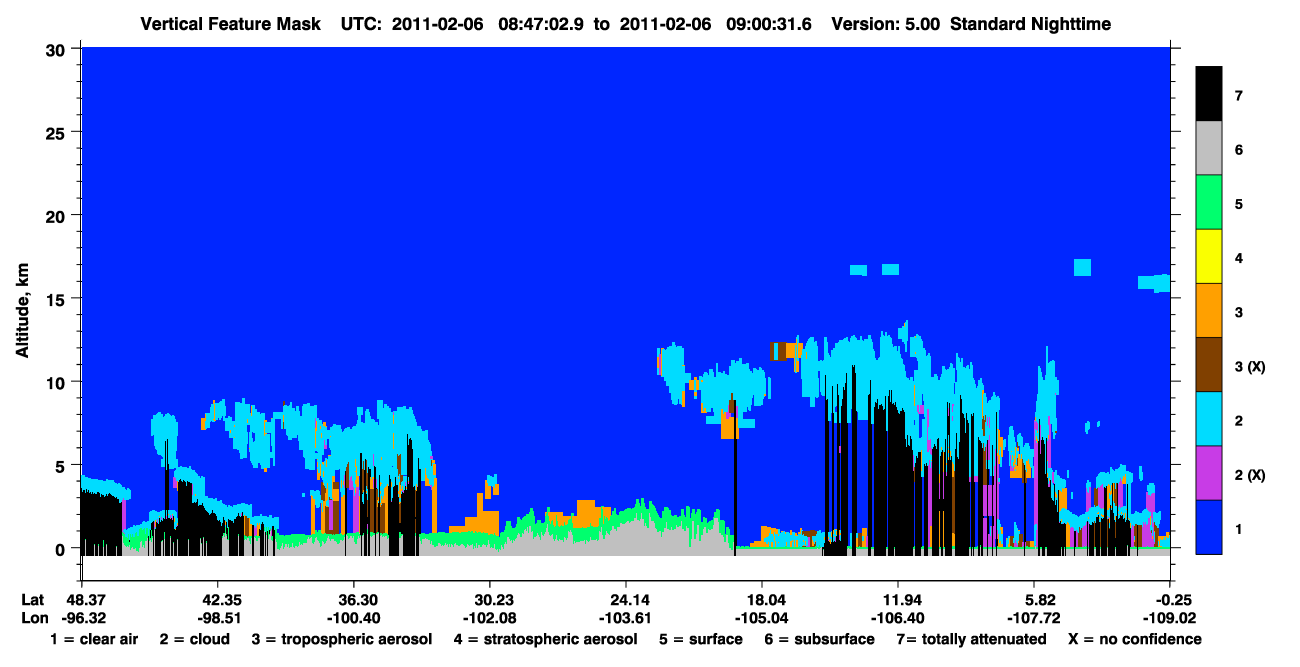Click the colorbar label 4
The width and height of the screenshot is (1300, 667).
tap(1238, 258)
